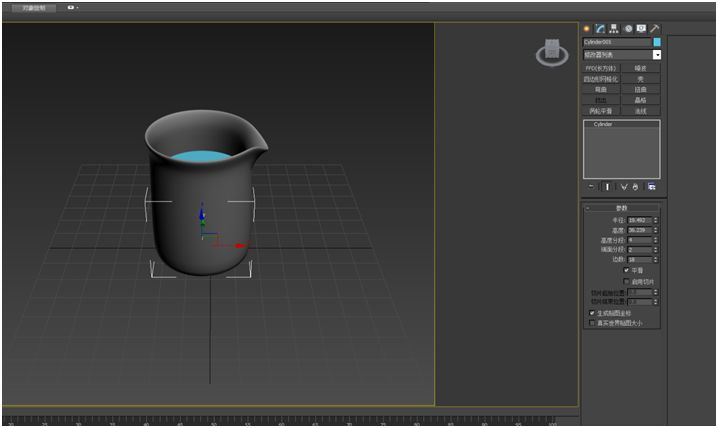Click the red X-axis gizmo arrow

coord(240,246)
